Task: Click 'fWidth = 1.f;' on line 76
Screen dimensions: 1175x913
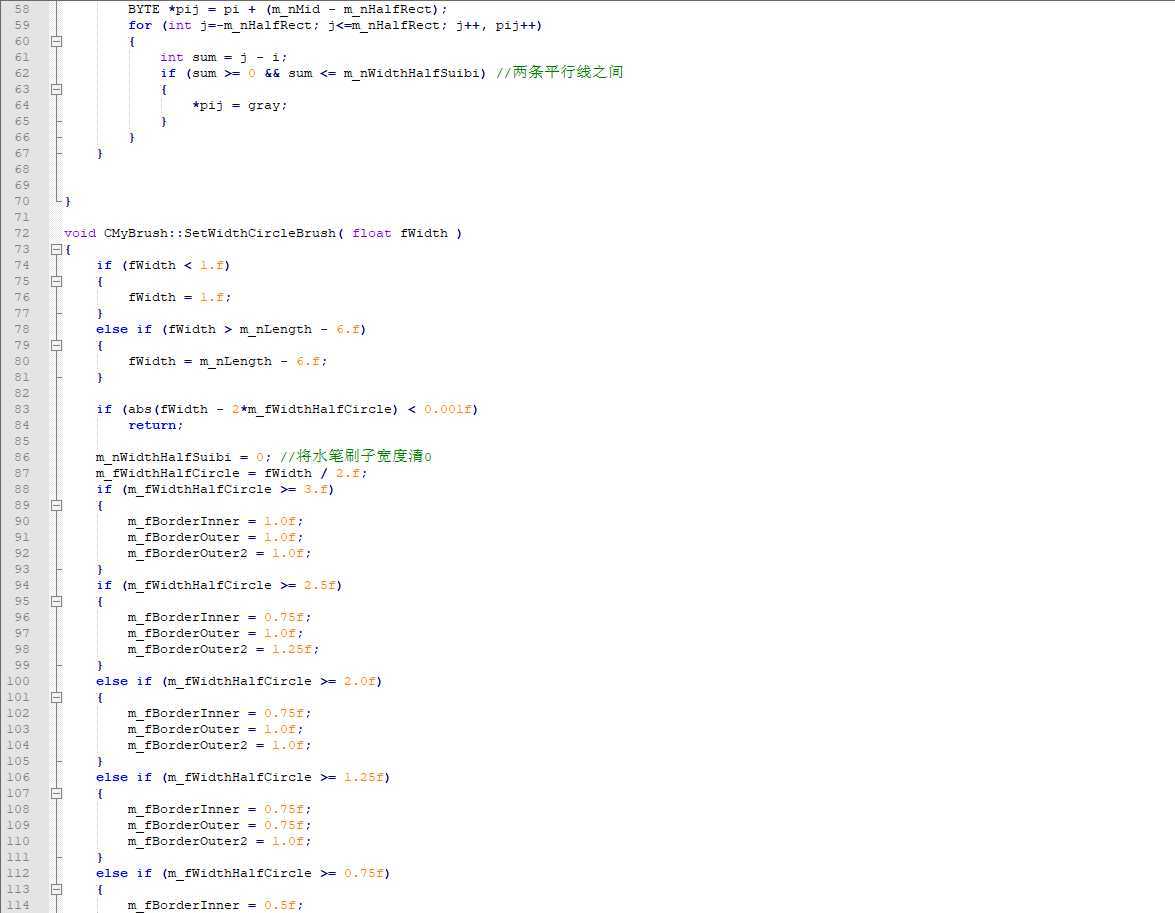Action: tap(180, 298)
